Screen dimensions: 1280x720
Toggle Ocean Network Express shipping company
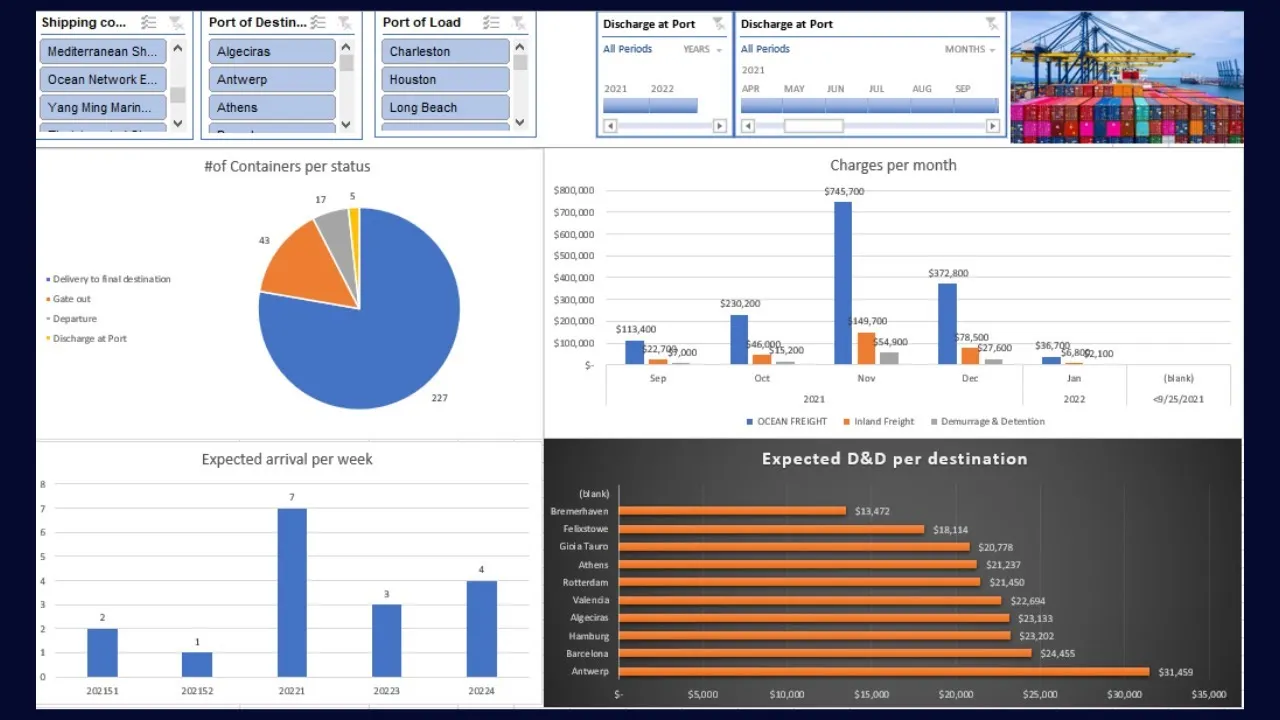pyautogui.click(x=102, y=79)
